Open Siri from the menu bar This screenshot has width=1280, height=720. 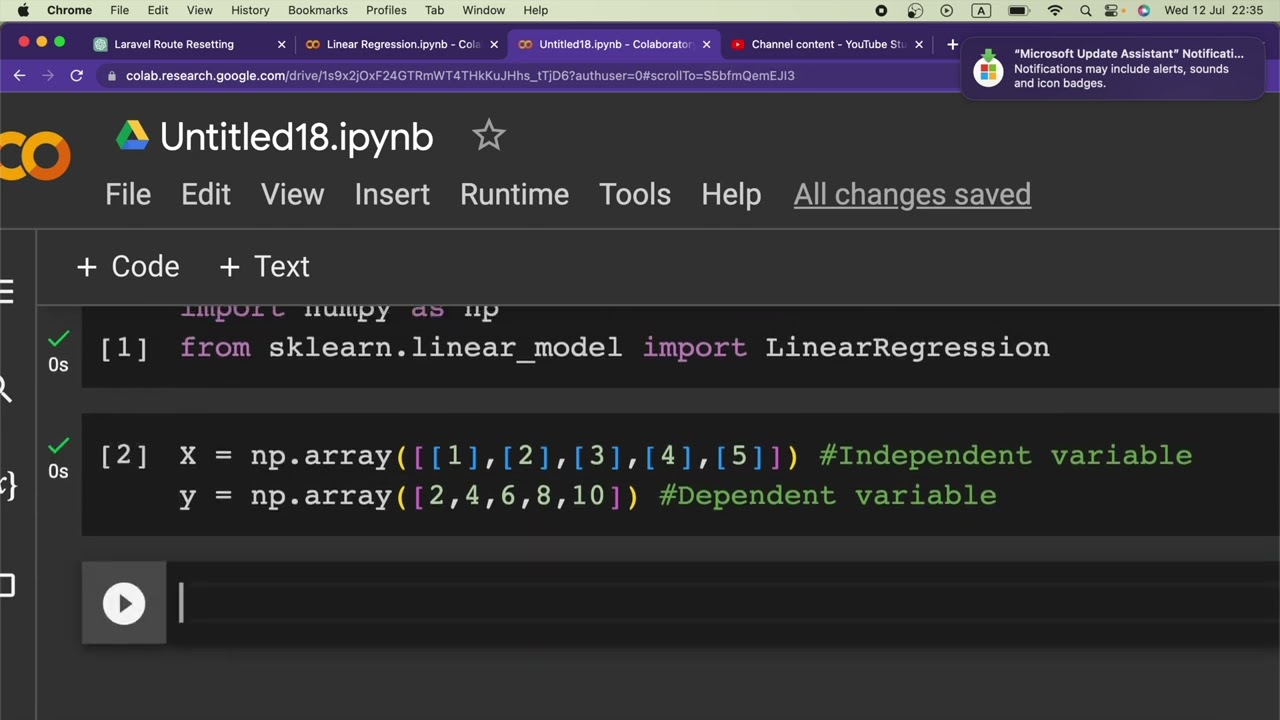1143,10
